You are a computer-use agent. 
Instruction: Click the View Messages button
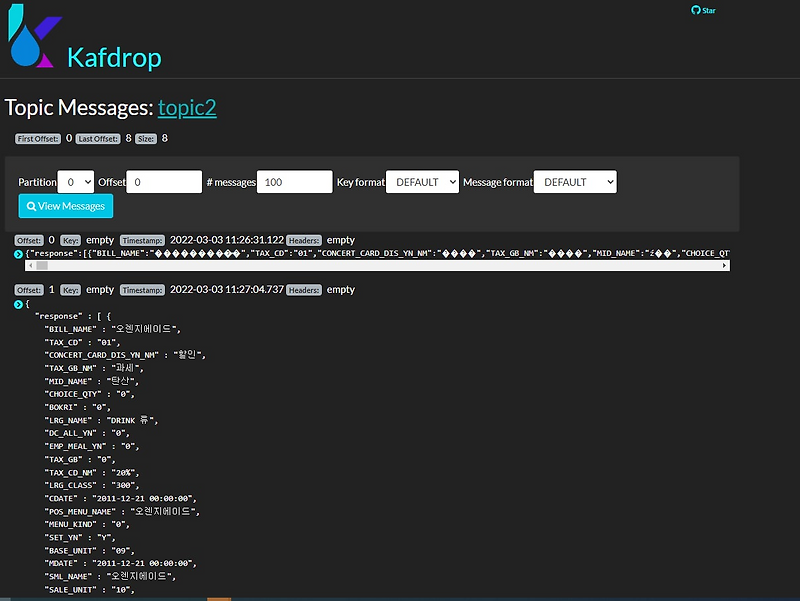click(65, 206)
